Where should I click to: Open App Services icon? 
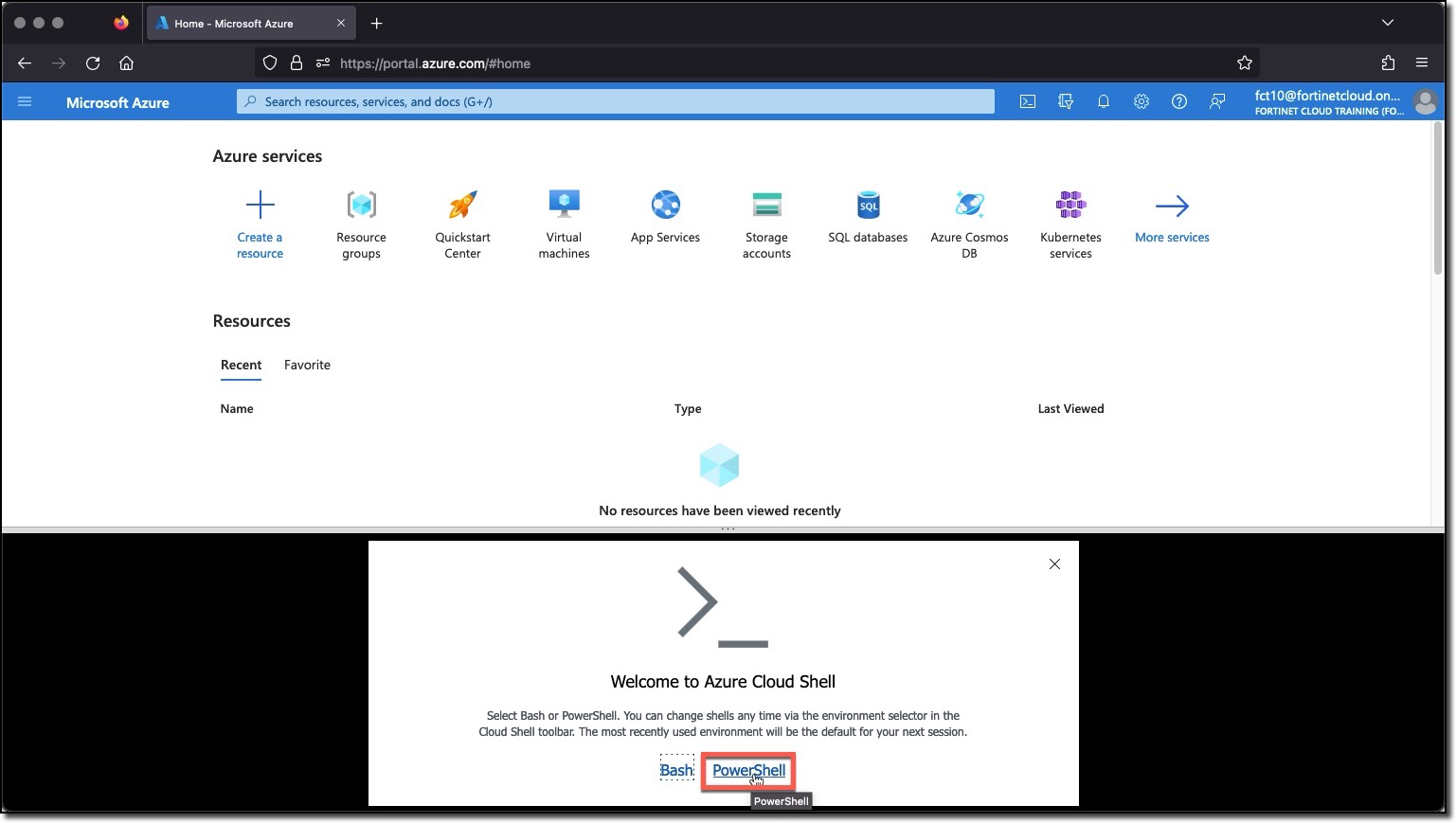point(665,205)
